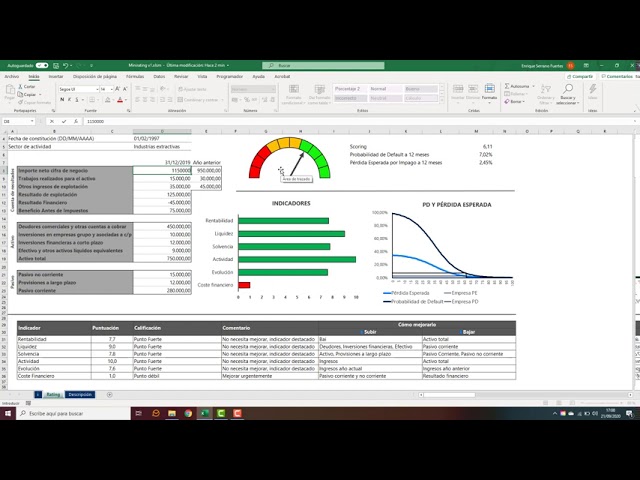Click the Name Box cell reference
The width and height of the screenshot is (640, 480).
18,121
